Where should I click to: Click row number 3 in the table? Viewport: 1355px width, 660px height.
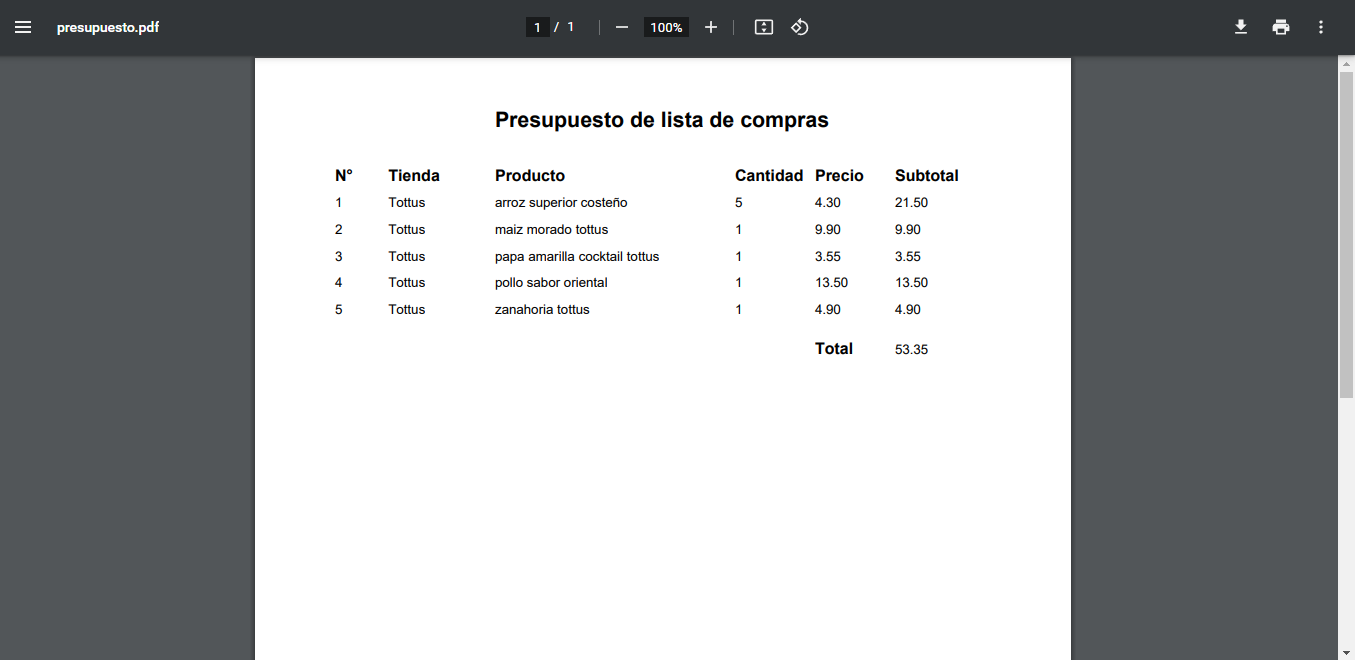(339, 256)
